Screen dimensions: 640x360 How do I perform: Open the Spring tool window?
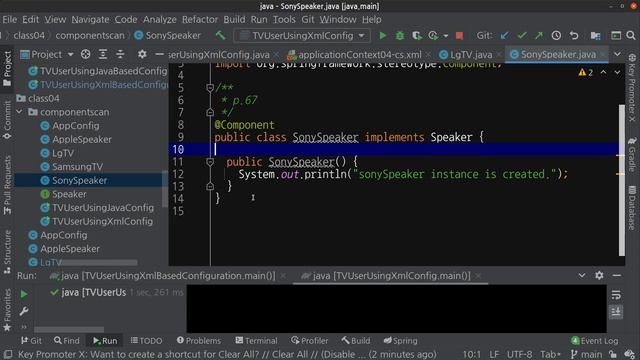coord(400,340)
